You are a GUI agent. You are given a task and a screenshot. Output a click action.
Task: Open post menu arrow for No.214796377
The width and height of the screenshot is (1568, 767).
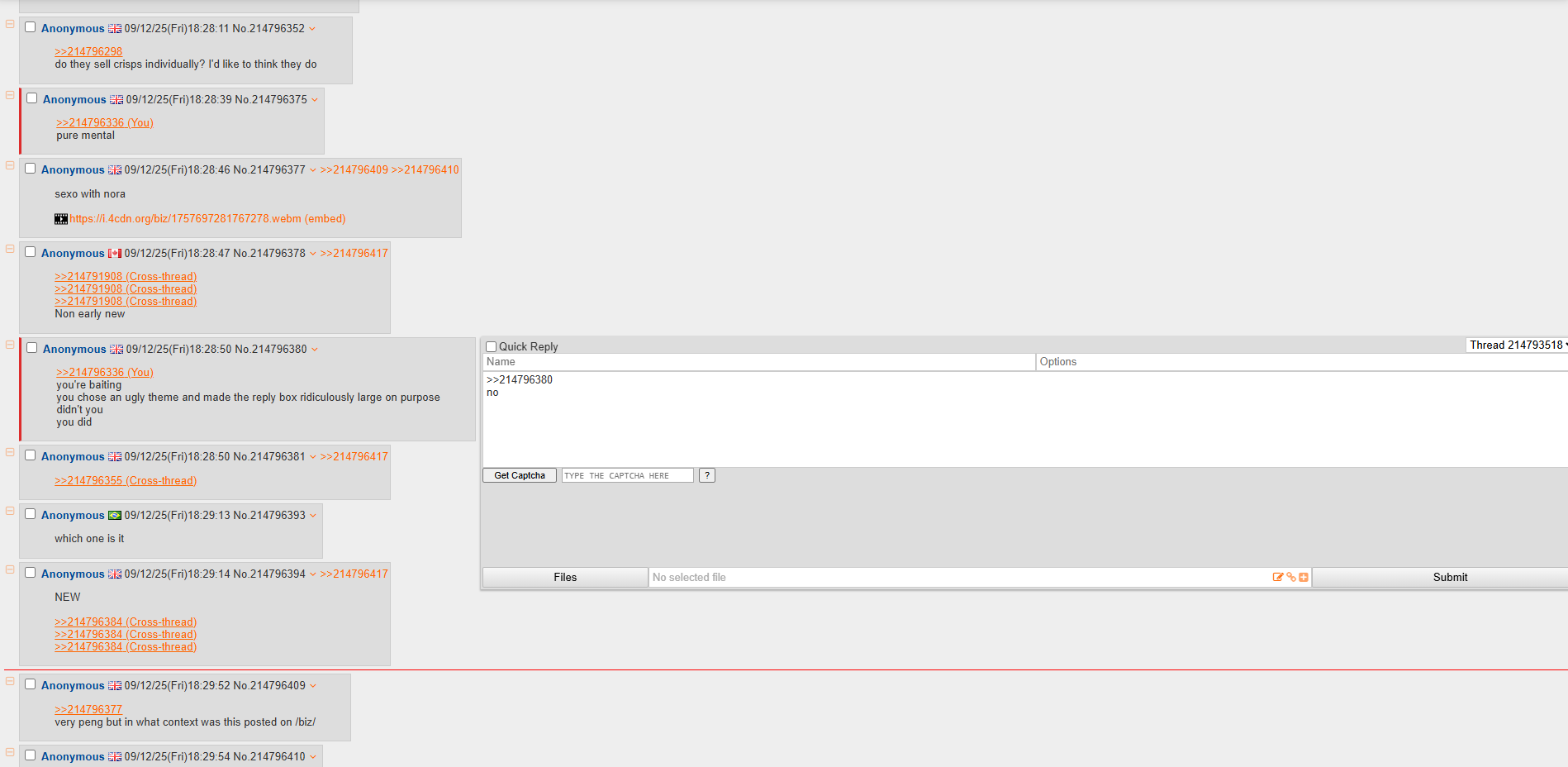(313, 170)
